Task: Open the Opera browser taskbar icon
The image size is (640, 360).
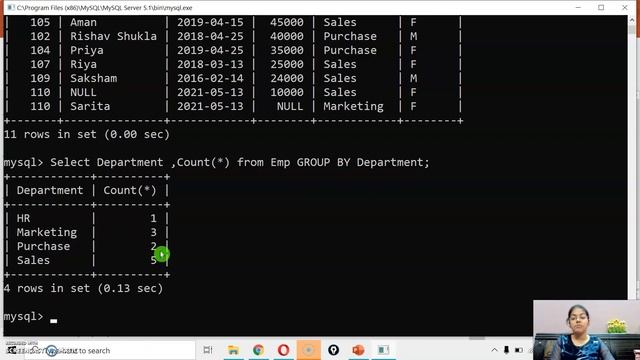Action: click(x=283, y=350)
